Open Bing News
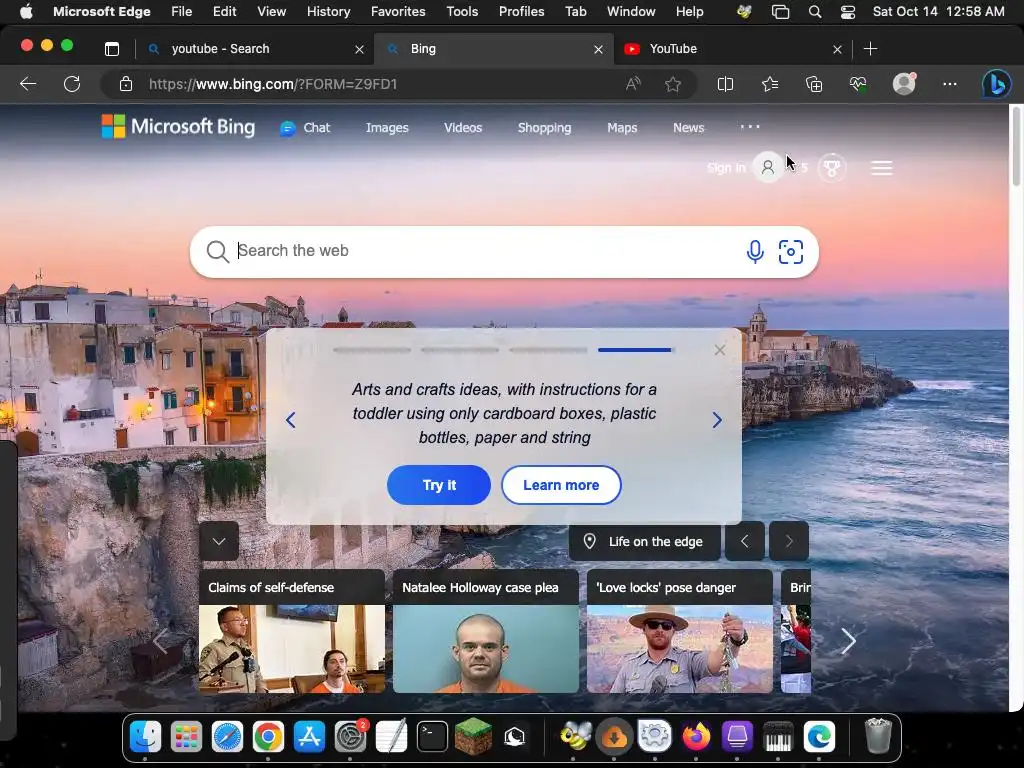Image resolution: width=1024 pixels, height=768 pixels. click(688, 128)
